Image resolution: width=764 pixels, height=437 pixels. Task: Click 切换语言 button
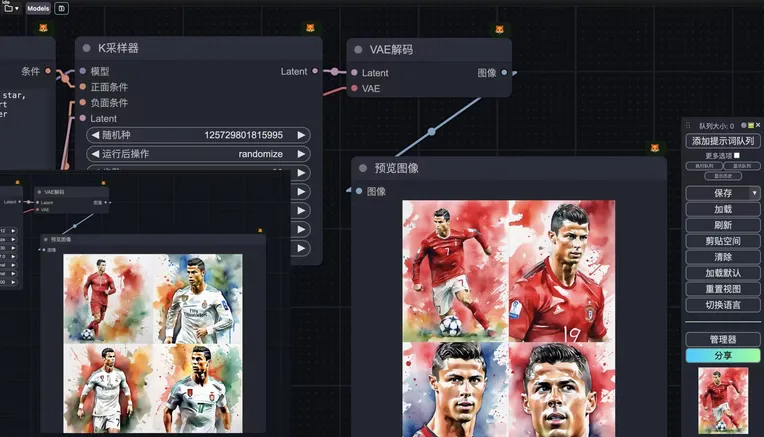(x=723, y=305)
